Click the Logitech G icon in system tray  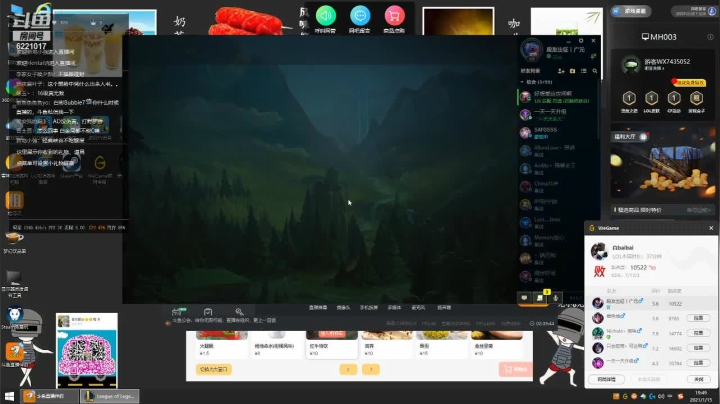click(652, 396)
